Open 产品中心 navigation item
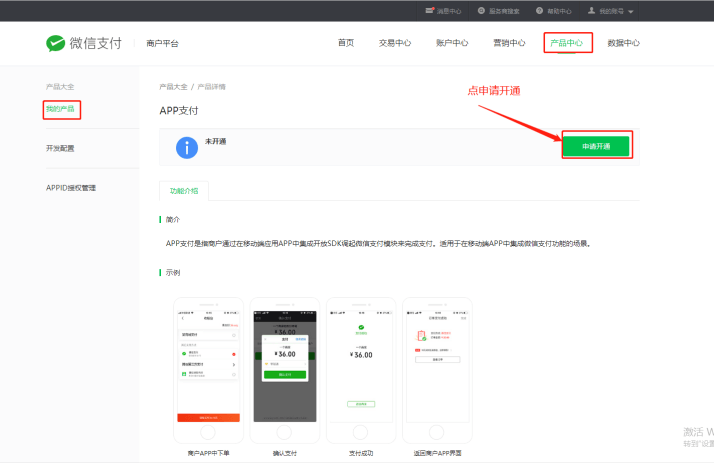The width and height of the screenshot is (714, 465). (x=566, y=43)
